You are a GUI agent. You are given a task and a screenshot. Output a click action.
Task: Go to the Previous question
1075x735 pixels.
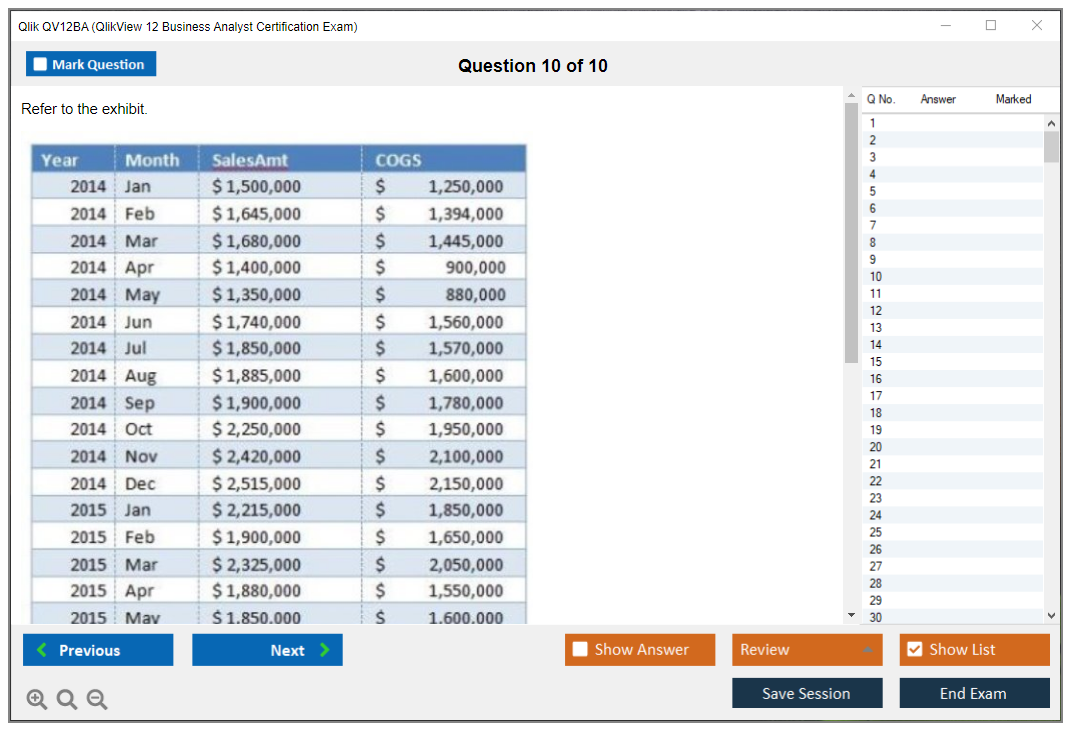point(98,650)
